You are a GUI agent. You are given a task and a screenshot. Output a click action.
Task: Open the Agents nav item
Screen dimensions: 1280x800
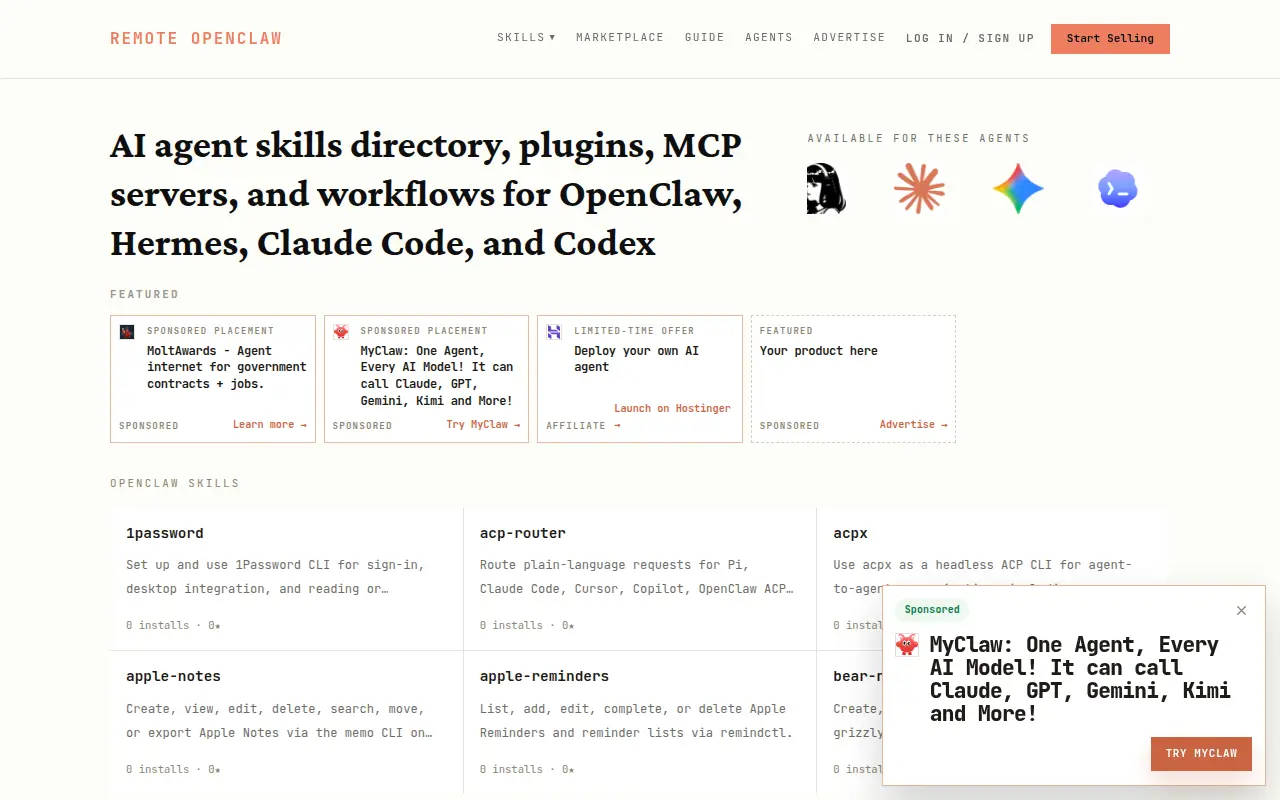(769, 38)
